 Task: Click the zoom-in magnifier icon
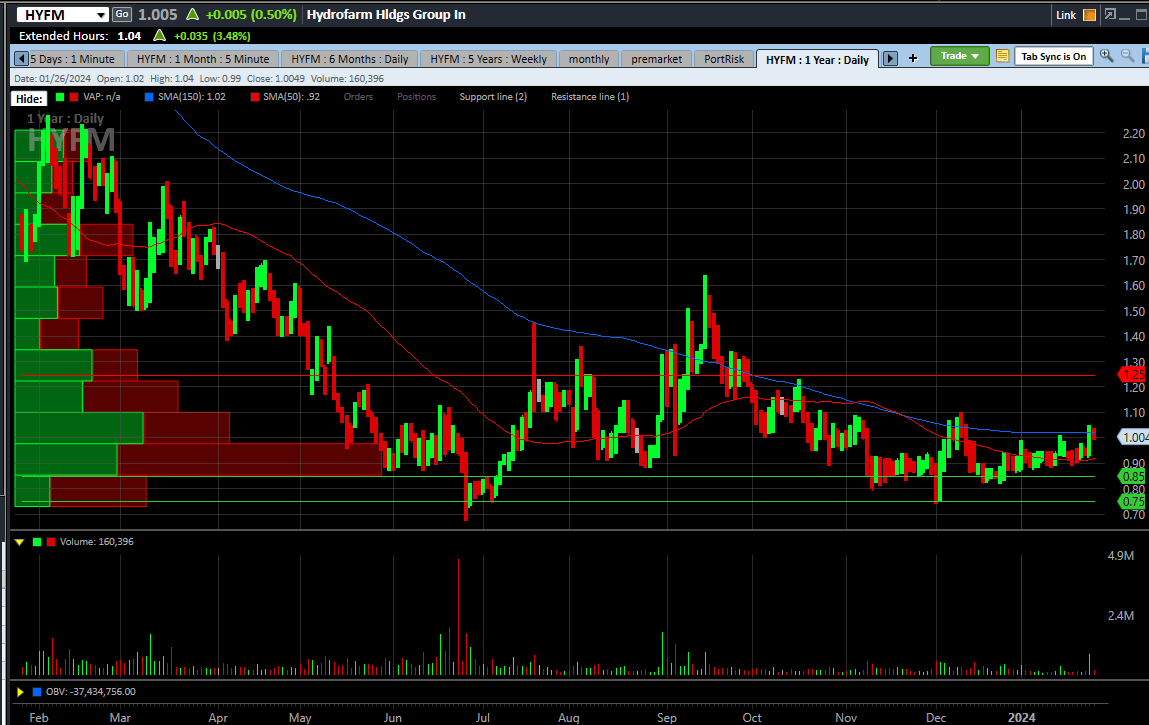coord(1105,55)
